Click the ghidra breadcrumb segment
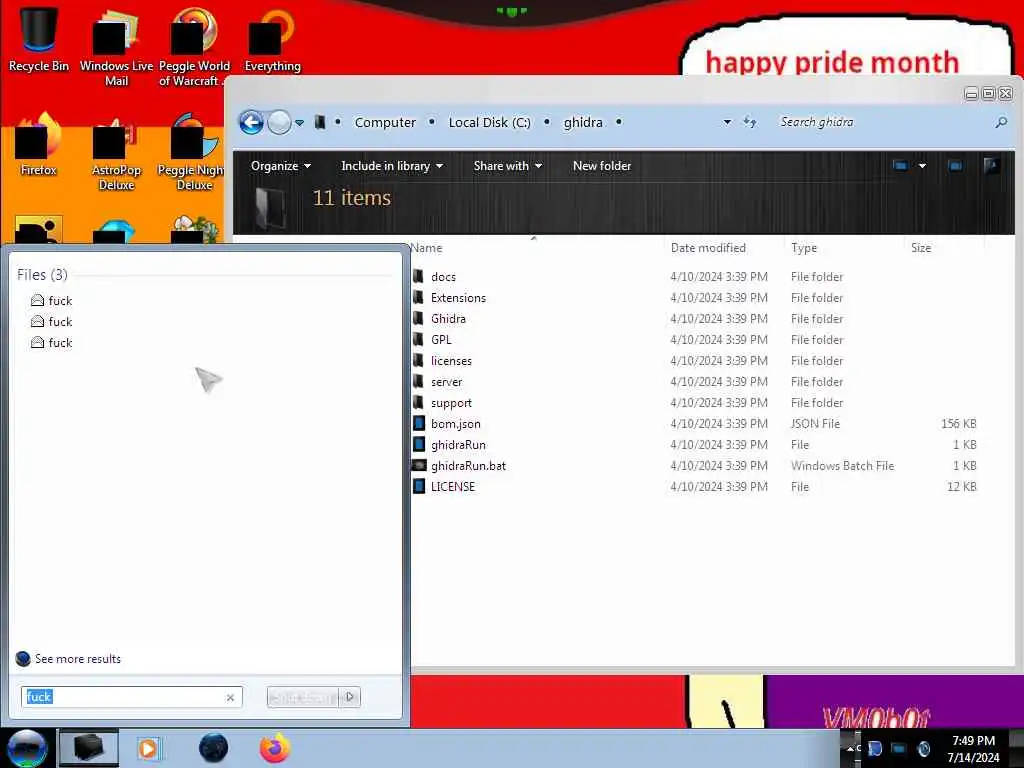This screenshot has height=768, width=1024. (x=583, y=122)
